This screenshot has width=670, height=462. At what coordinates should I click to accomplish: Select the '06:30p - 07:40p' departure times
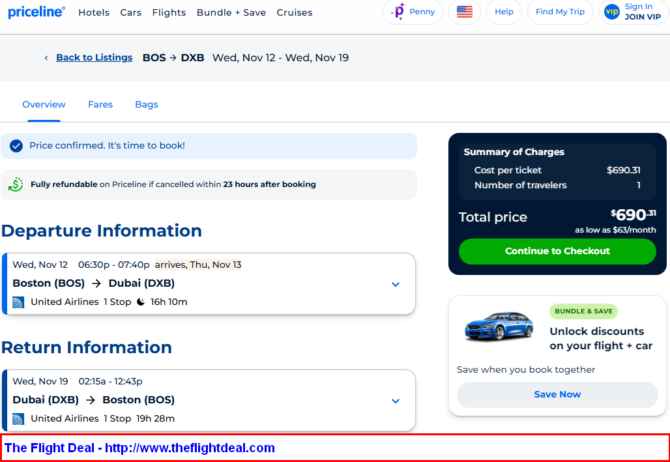(114, 265)
